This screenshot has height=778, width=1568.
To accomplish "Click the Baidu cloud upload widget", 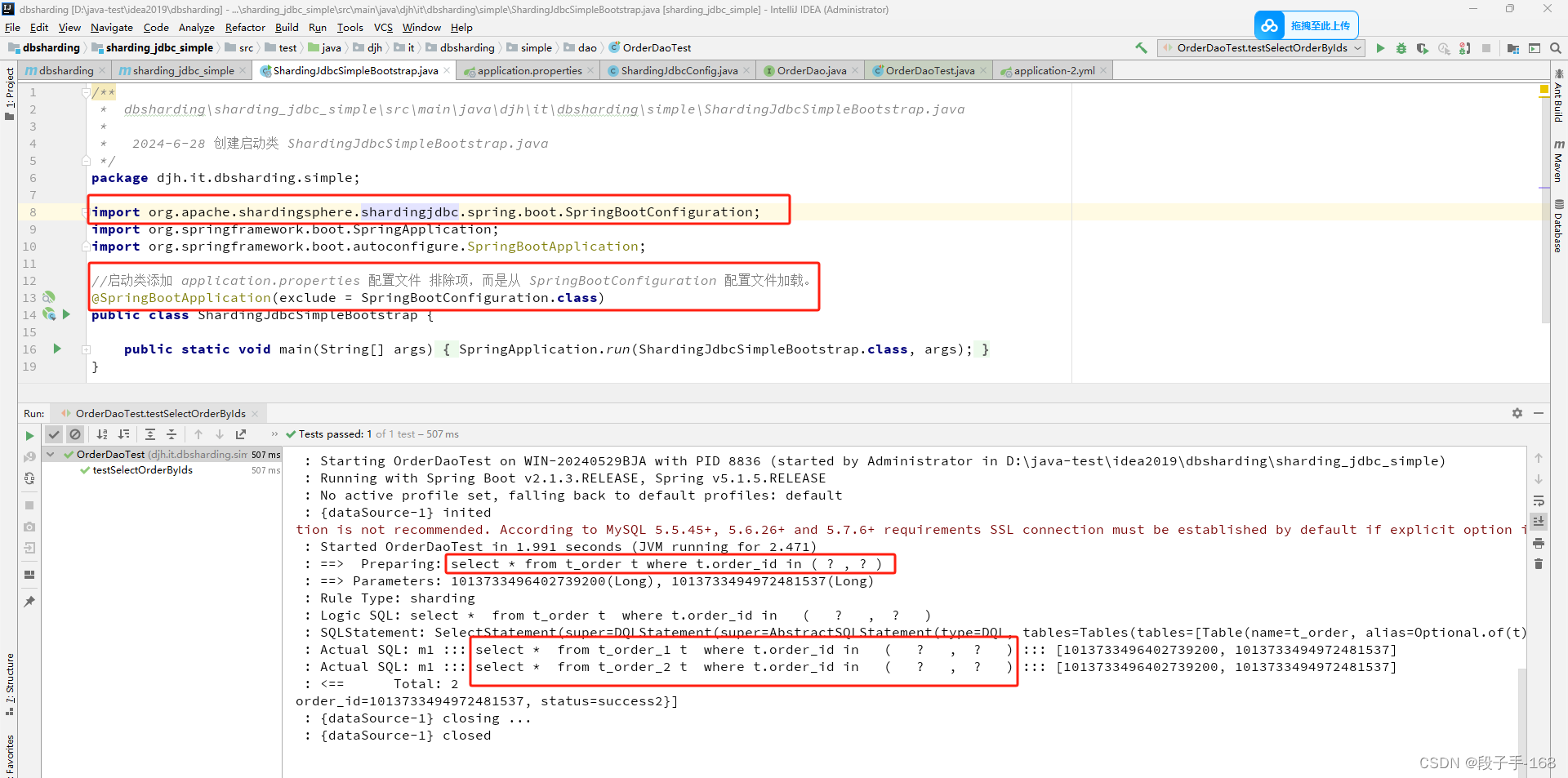I will point(1306,25).
